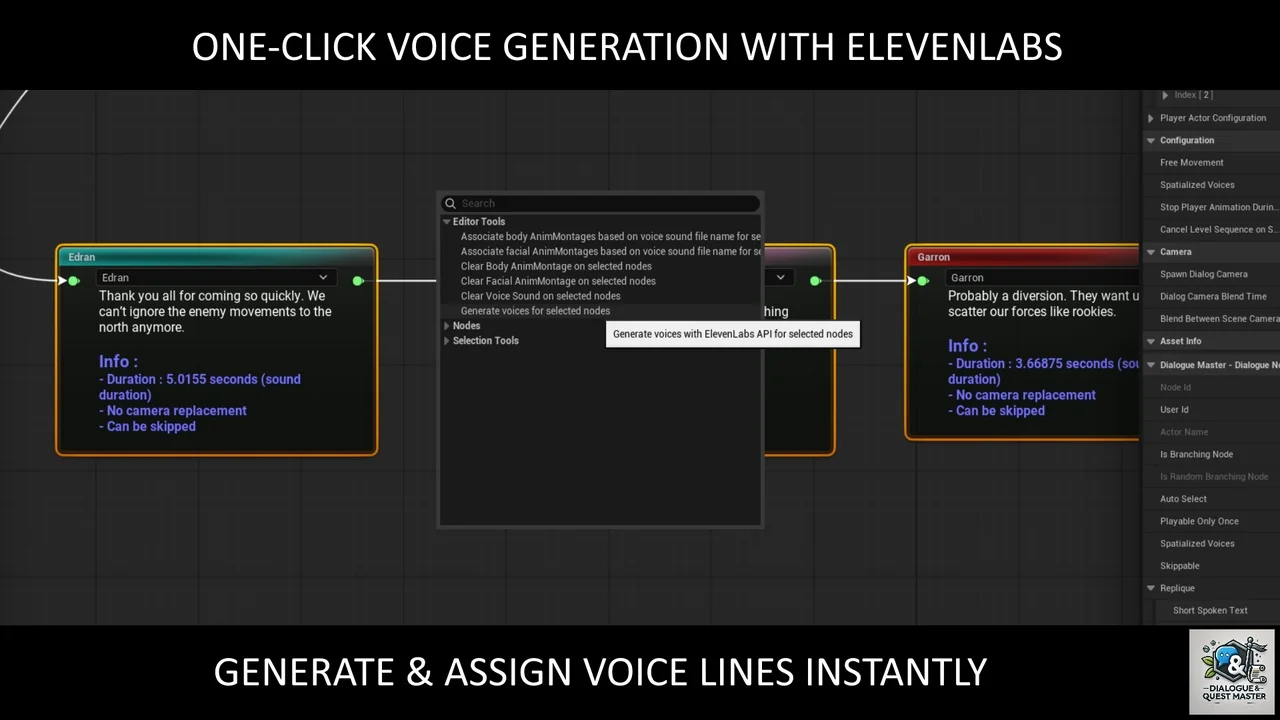The image size is (1280, 720).
Task: Expand Player Actor Configuration section
Action: pyautogui.click(x=1151, y=118)
